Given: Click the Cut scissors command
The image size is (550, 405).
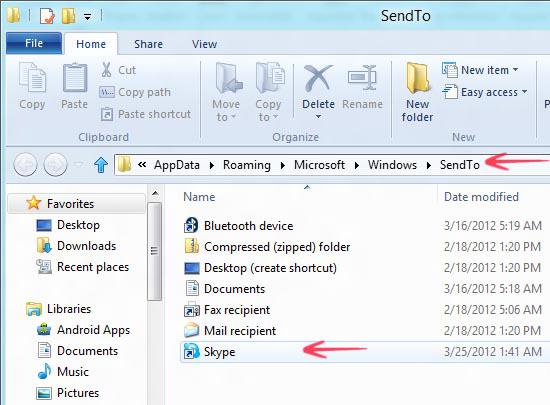Looking at the screenshot, I should pyautogui.click(x=118, y=70).
